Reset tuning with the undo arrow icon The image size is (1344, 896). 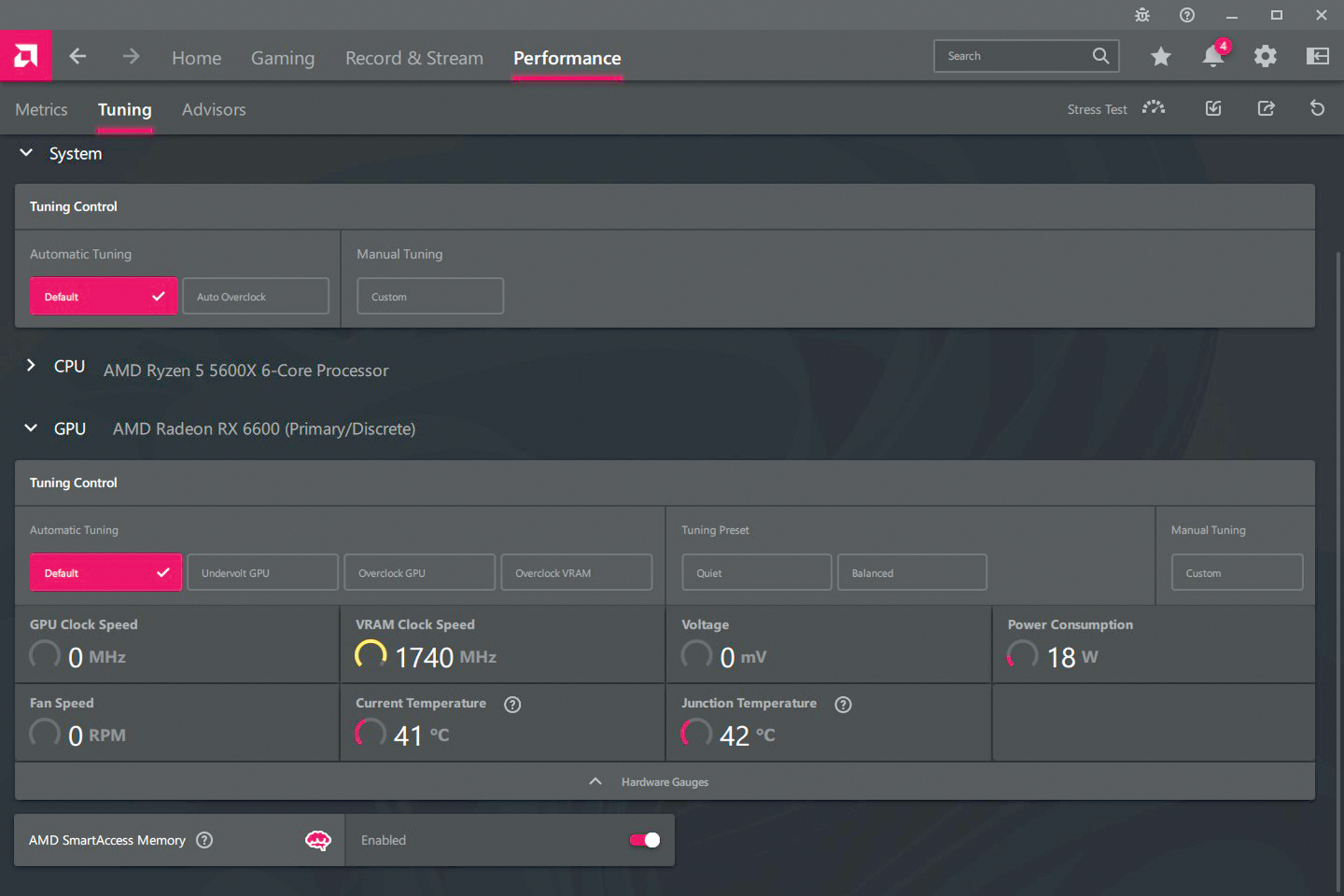pos(1317,108)
